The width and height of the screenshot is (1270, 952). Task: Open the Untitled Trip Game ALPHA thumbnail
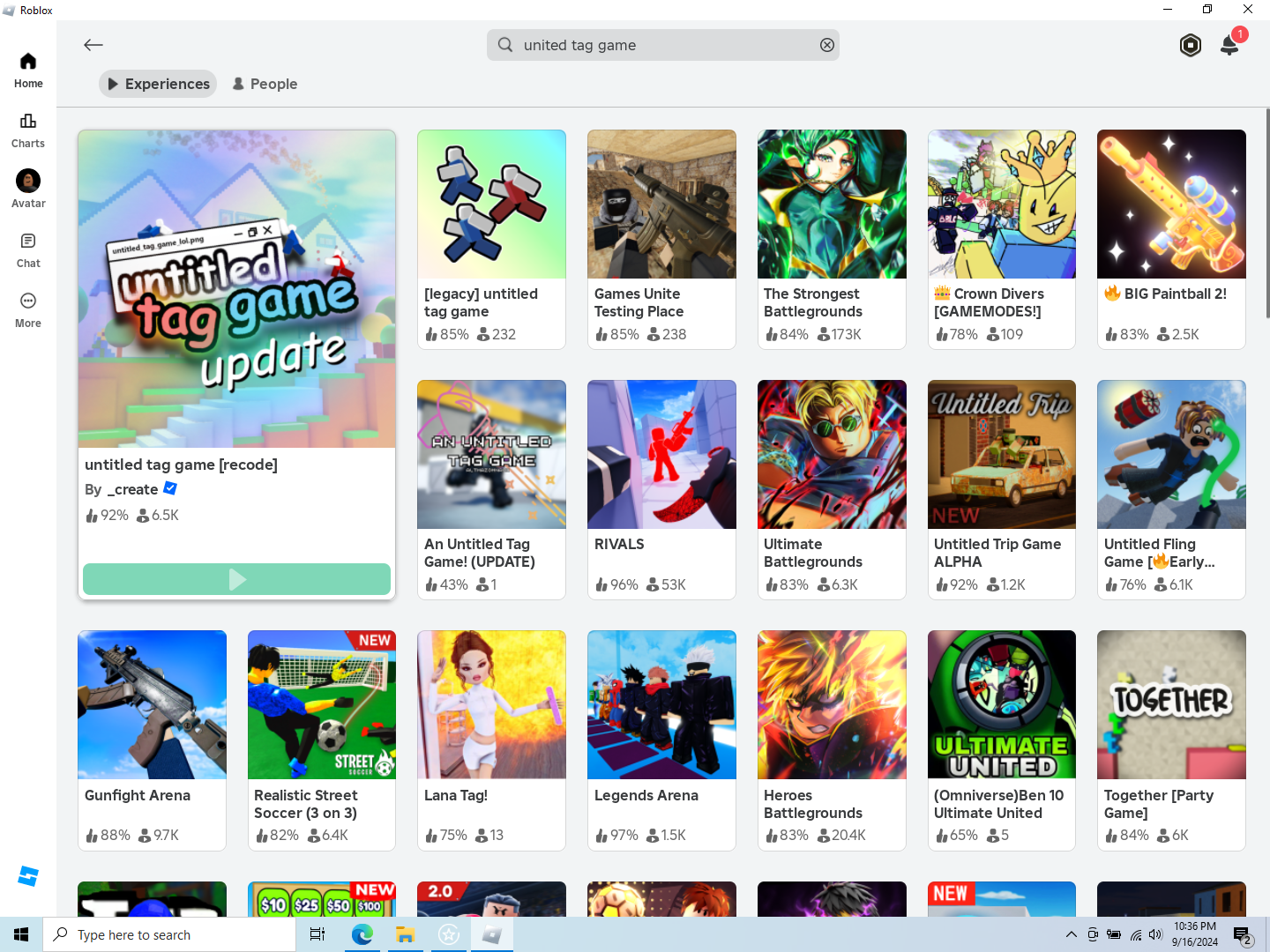1002,455
